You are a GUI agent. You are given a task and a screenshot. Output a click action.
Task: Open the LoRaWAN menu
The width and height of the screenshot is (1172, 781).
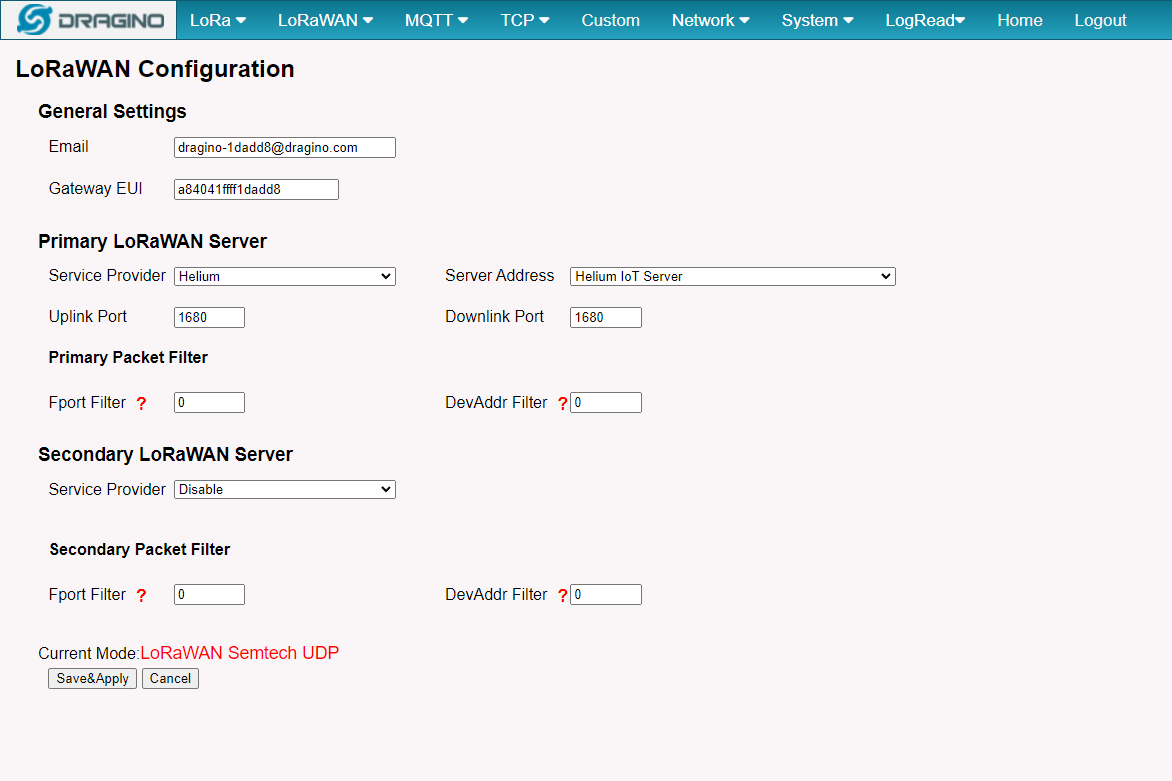(325, 20)
